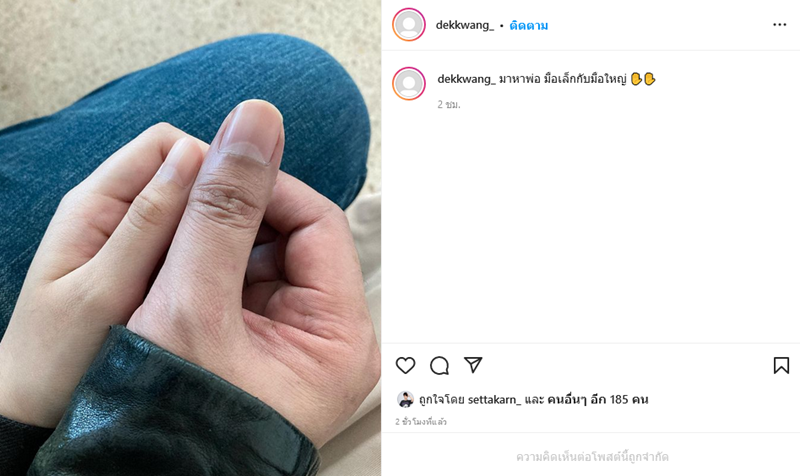Screen dimensions: 800x476
Task: Follow dekkwang_ with the ติดตาม link
Action: tap(529, 26)
